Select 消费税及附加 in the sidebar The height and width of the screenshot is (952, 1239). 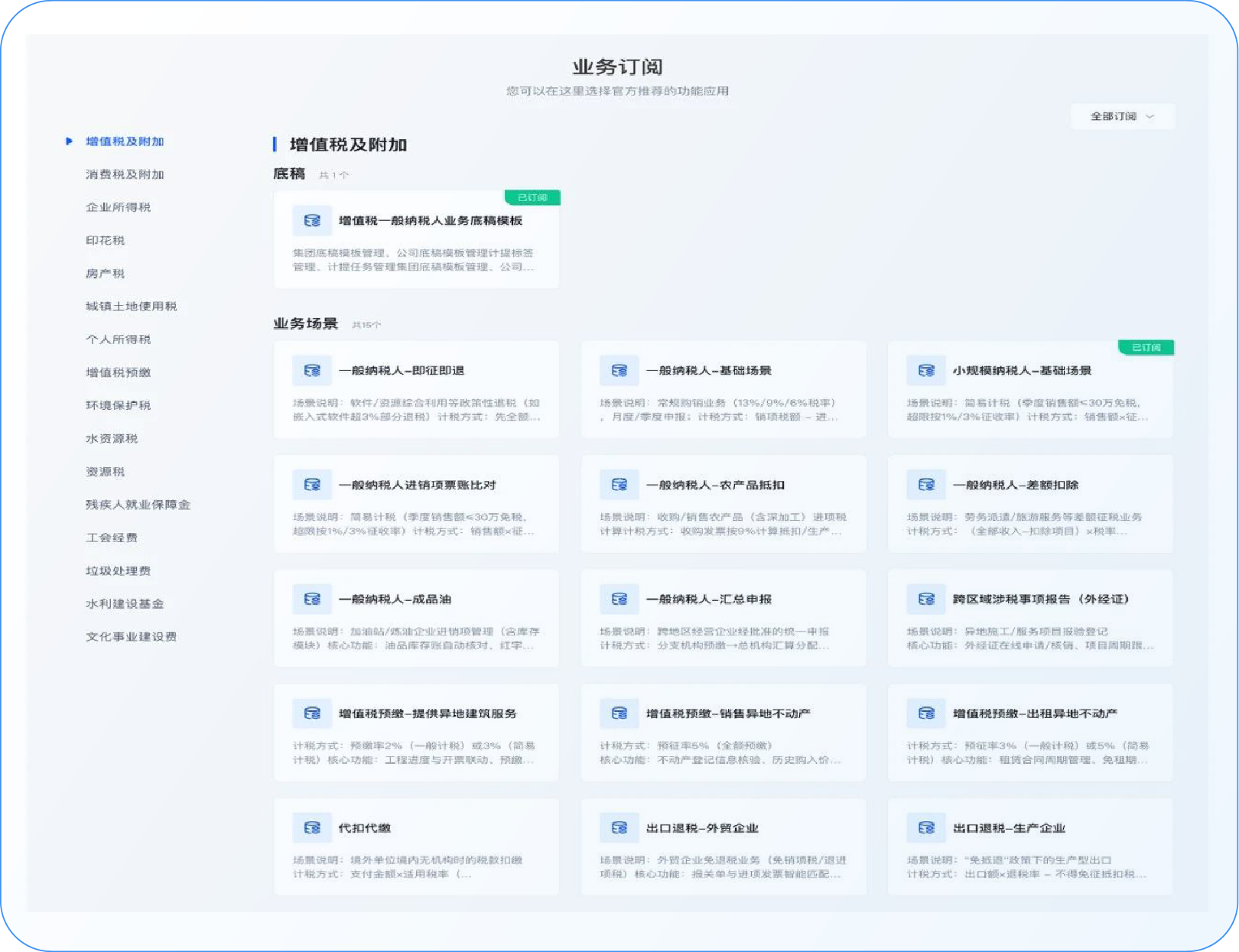point(125,174)
